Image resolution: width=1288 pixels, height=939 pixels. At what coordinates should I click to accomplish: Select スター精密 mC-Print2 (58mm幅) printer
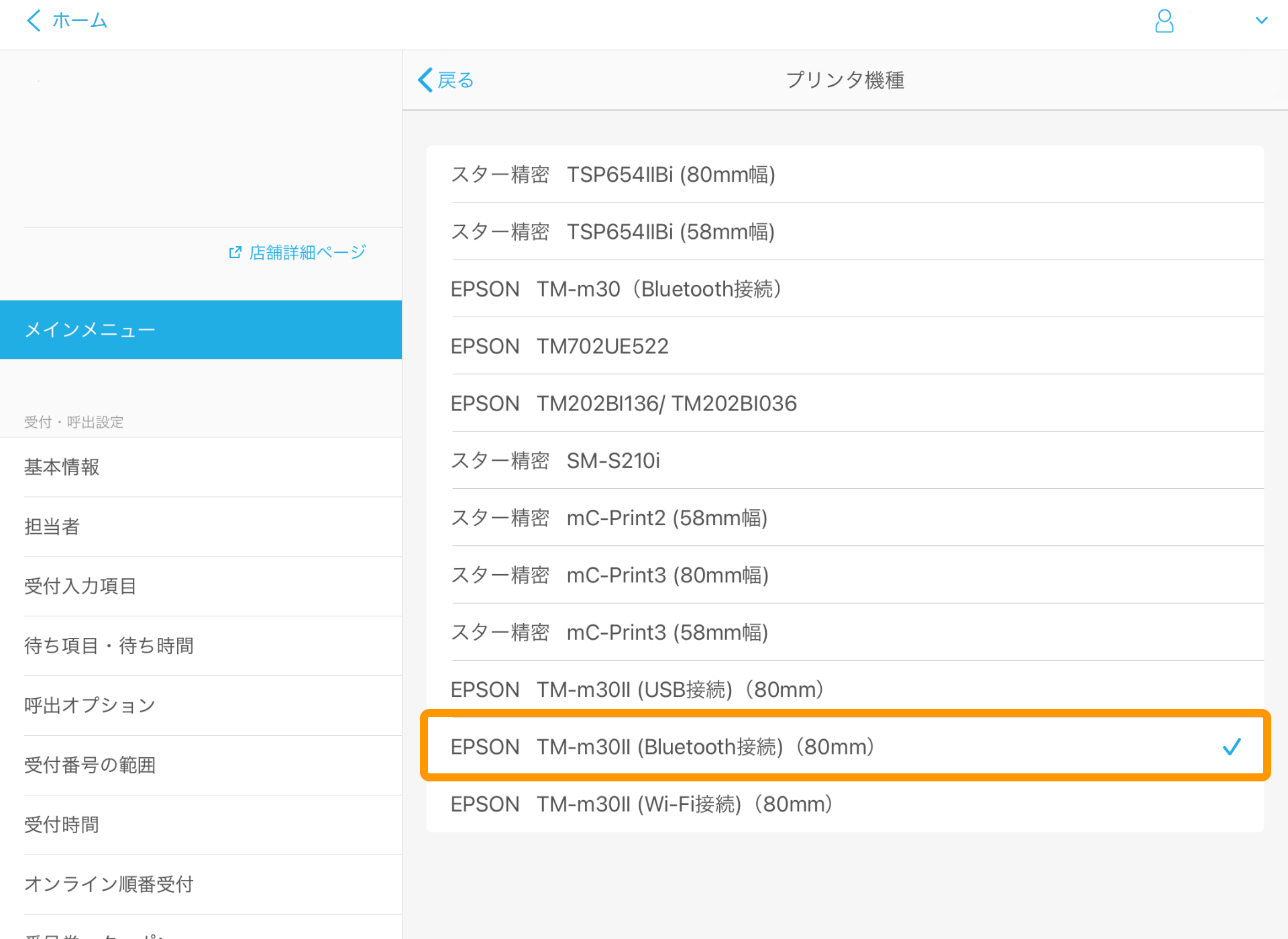845,518
